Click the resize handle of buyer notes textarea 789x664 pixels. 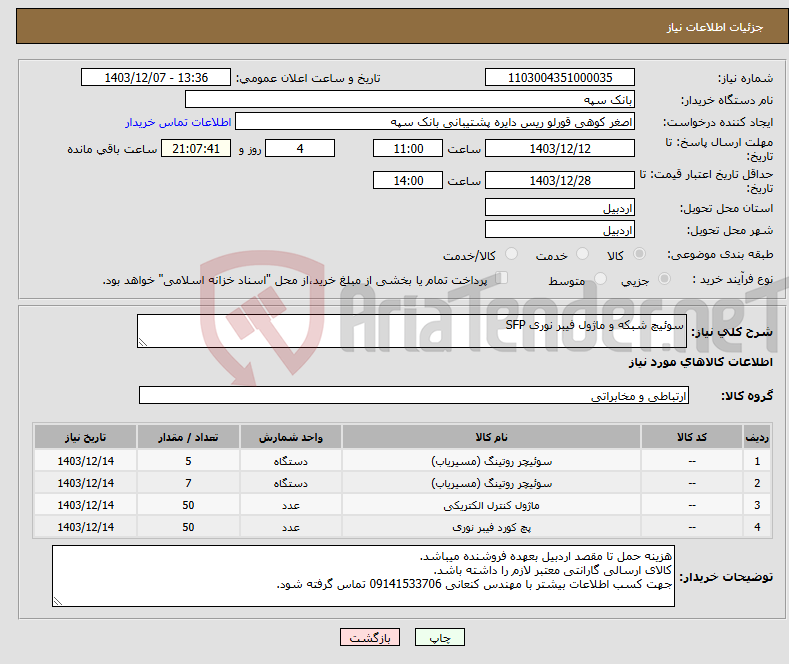(58, 601)
